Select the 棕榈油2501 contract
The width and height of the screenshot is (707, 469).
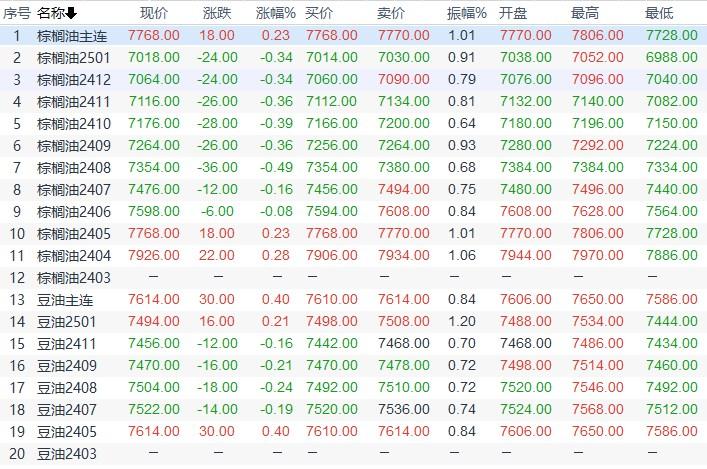[x=74, y=58]
